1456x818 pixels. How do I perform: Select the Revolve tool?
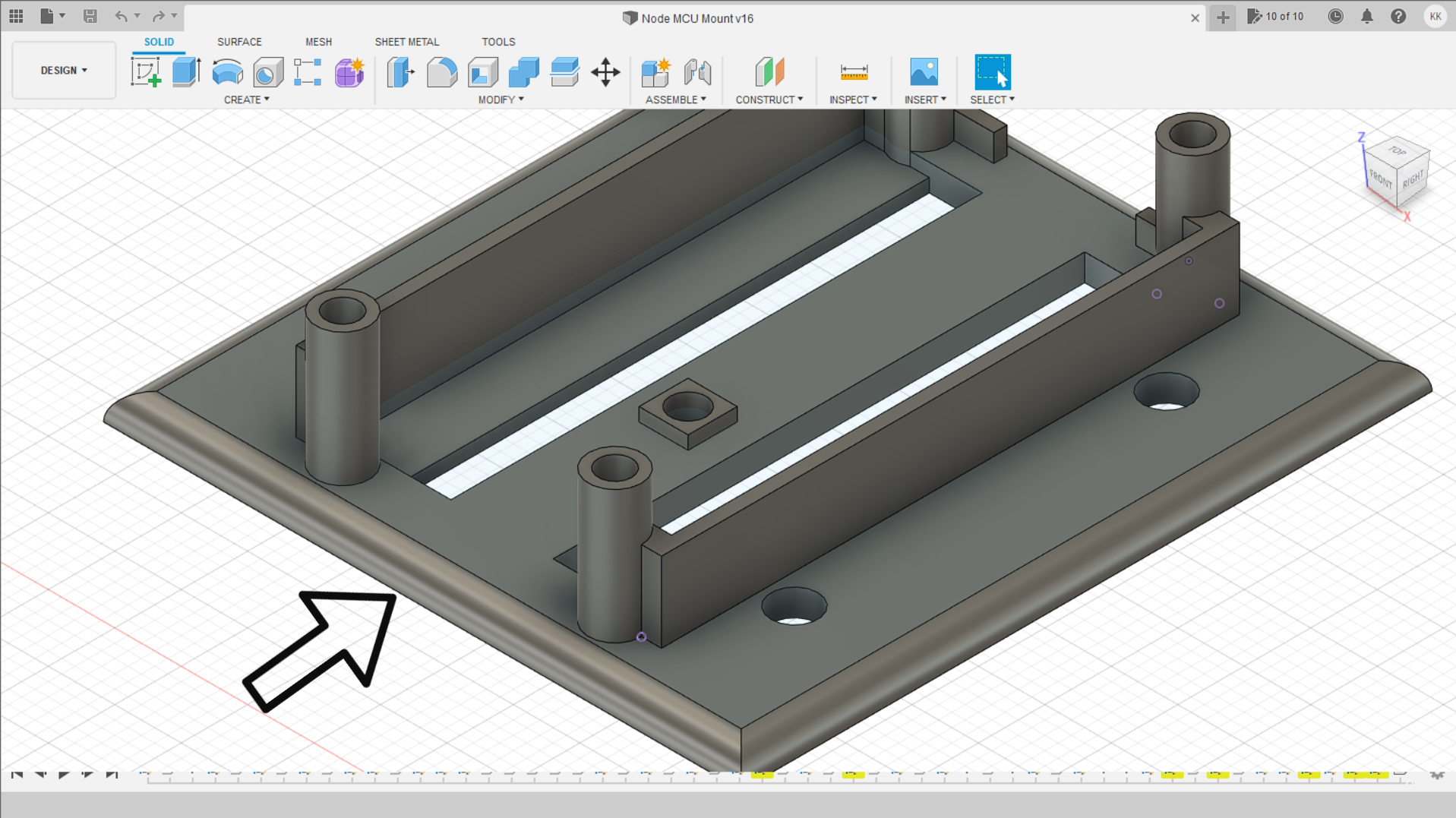226,72
